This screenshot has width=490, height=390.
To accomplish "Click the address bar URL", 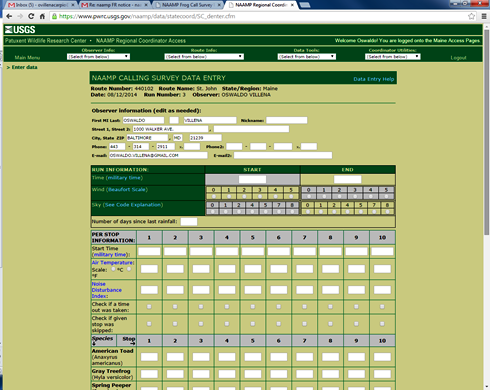I will (147, 16).
